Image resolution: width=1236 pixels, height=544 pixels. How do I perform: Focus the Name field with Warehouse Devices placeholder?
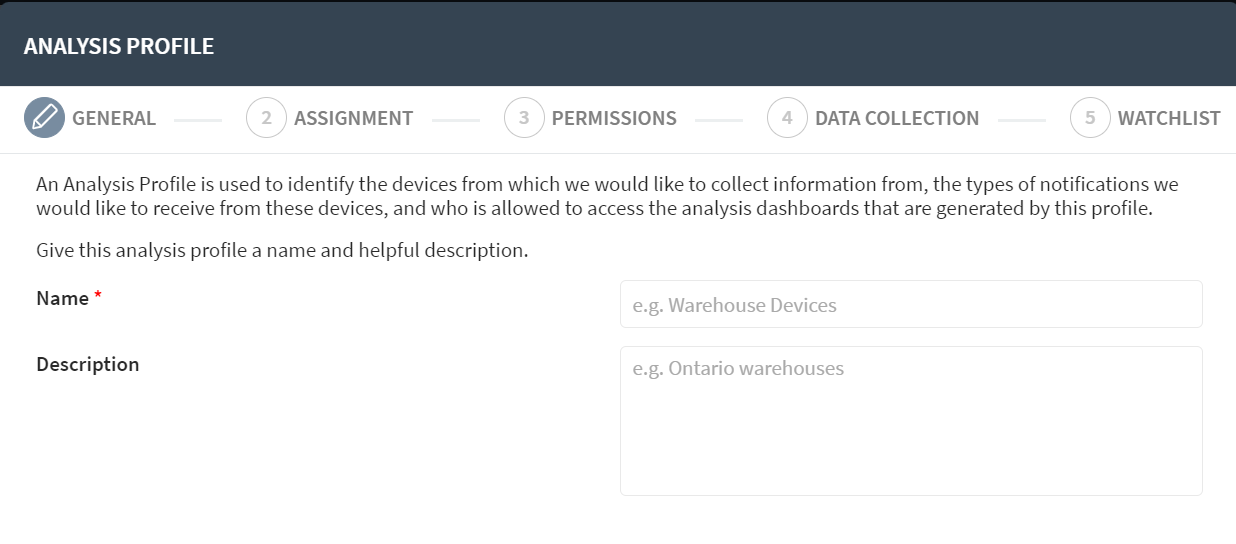pyautogui.click(x=911, y=304)
